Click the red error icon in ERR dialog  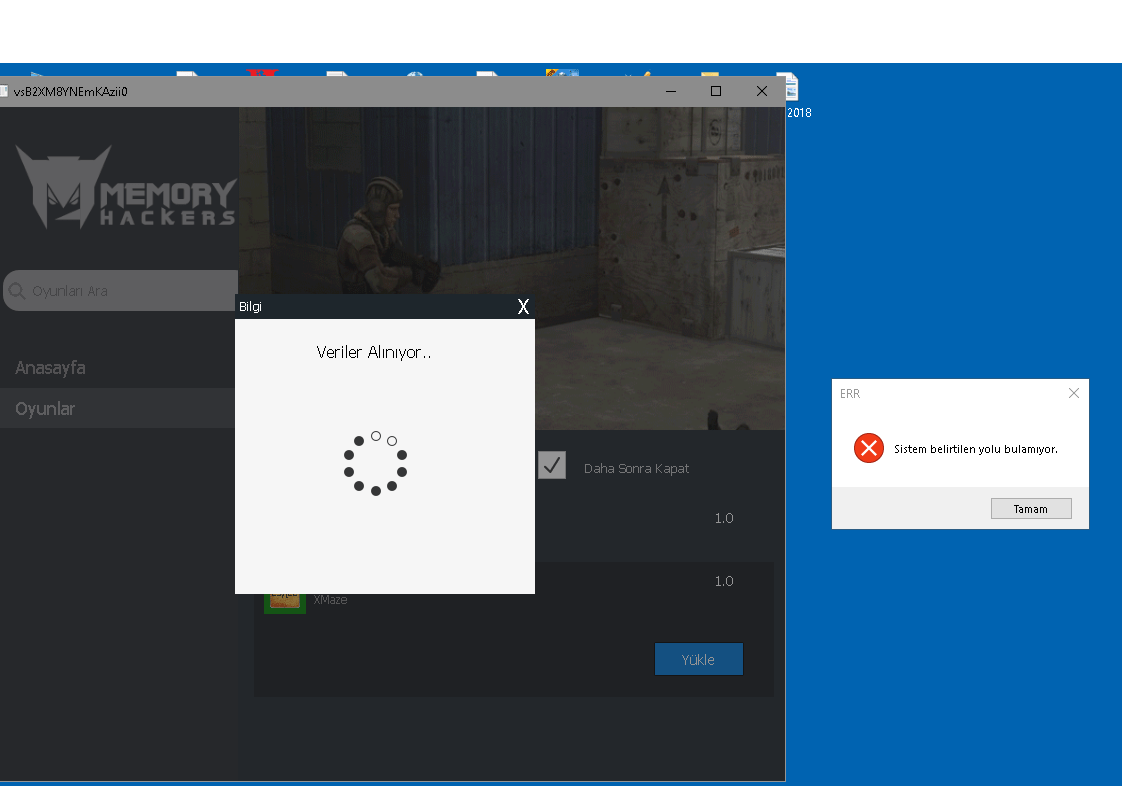coord(869,448)
